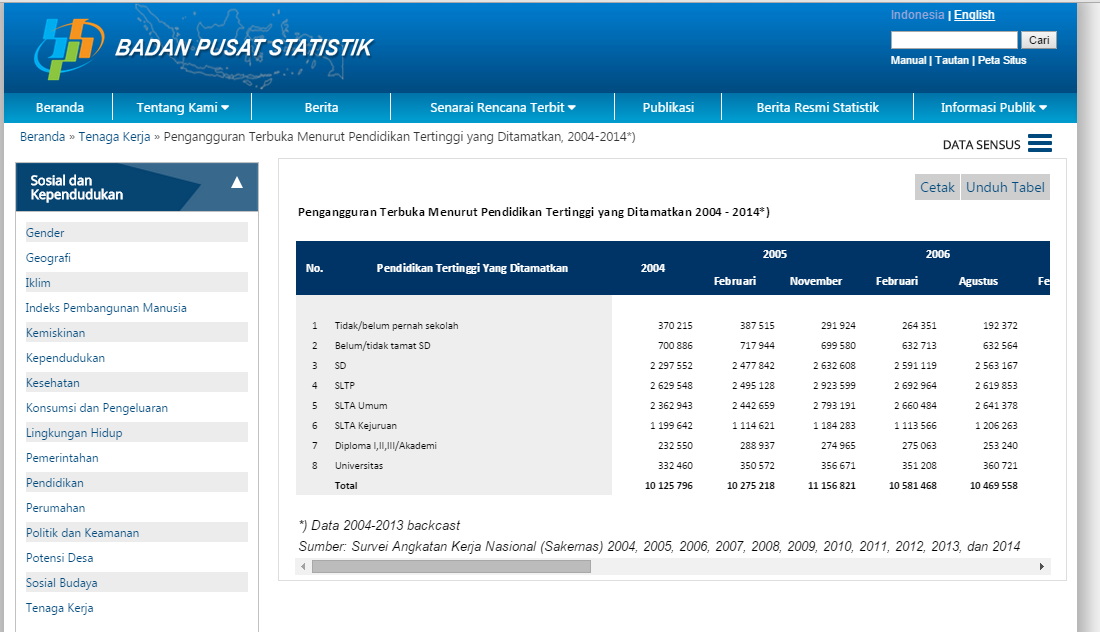Click the table scrollbar left arrow
Image resolution: width=1100 pixels, height=632 pixels.
[303, 566]
